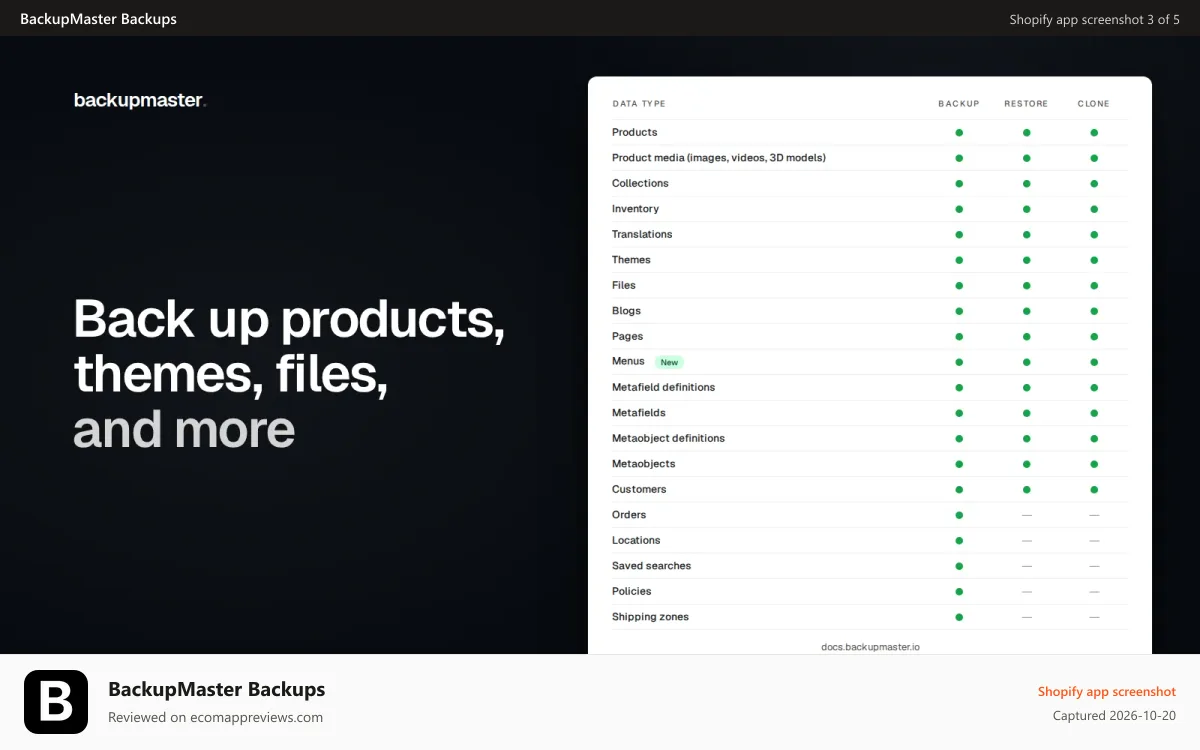
Task: Click the Clone dot in the Blogs row
Action: tap(1094, 311)
